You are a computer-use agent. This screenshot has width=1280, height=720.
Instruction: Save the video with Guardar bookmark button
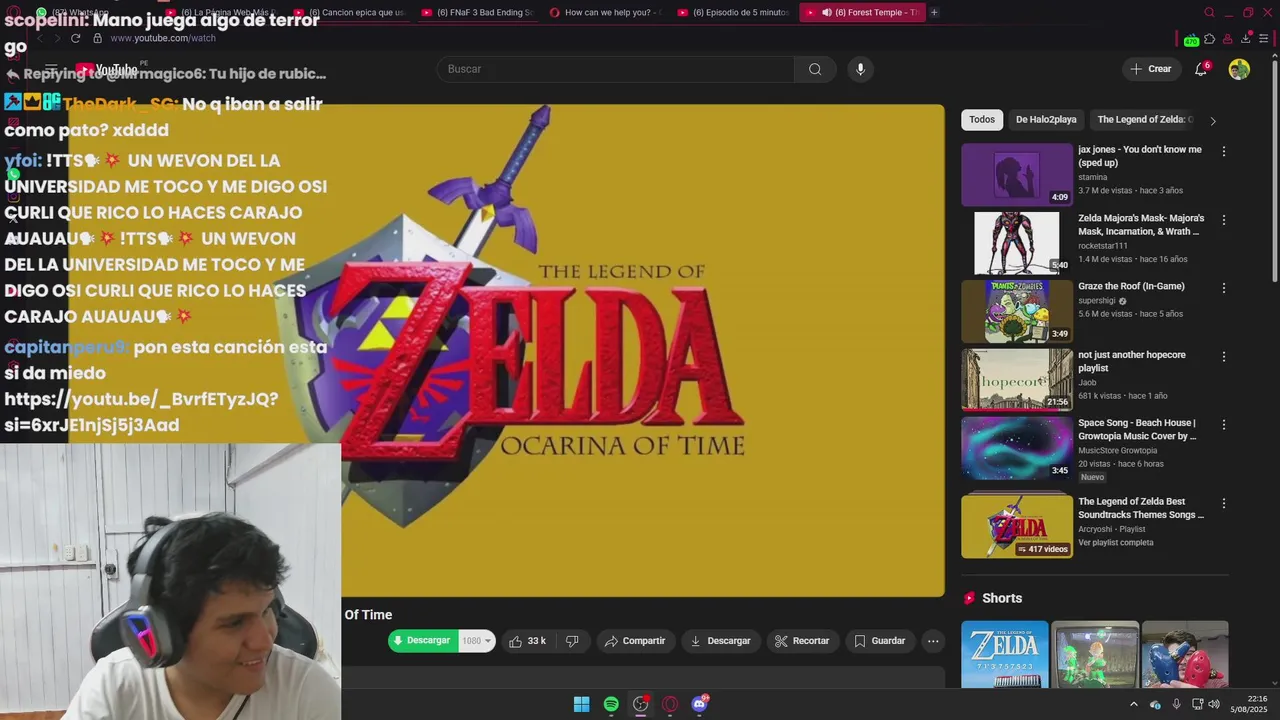(x=879, y=641)
